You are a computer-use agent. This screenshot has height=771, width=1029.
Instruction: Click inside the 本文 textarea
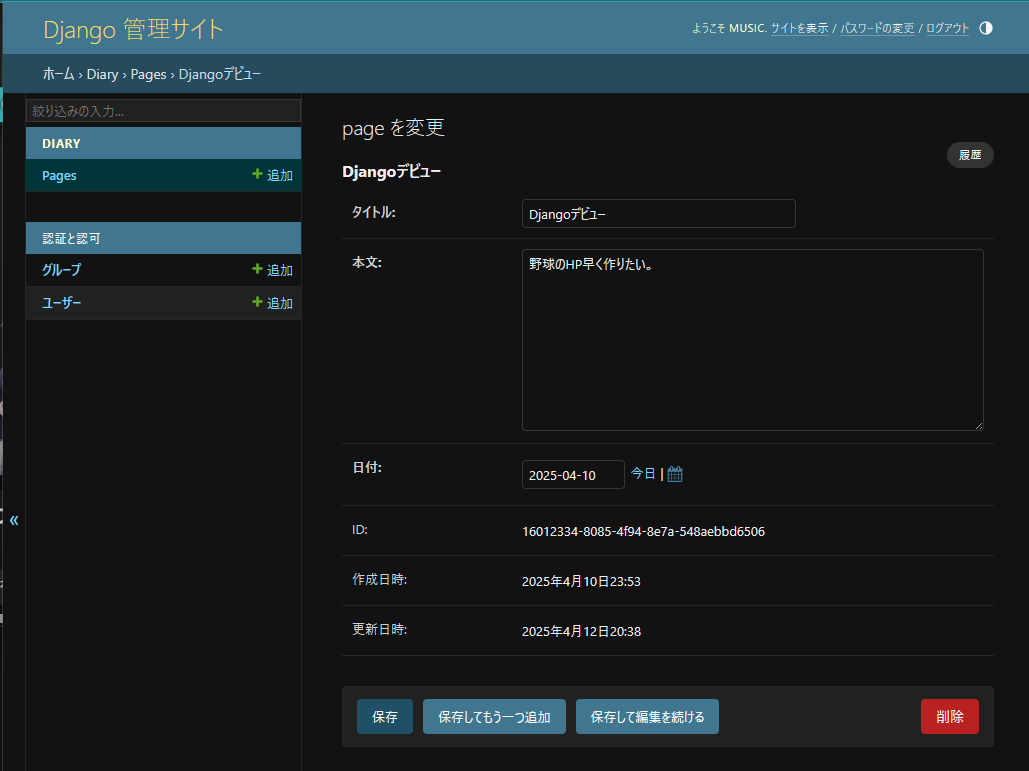752,340
